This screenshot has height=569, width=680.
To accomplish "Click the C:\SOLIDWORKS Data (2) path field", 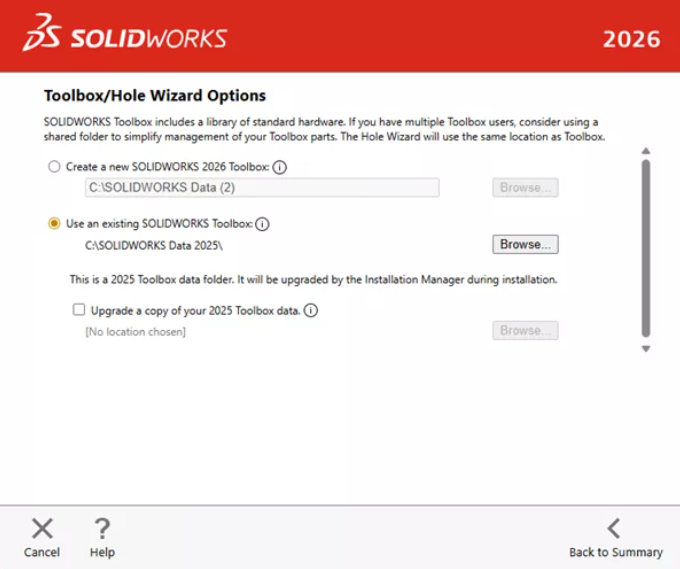I will coord(262,187).
